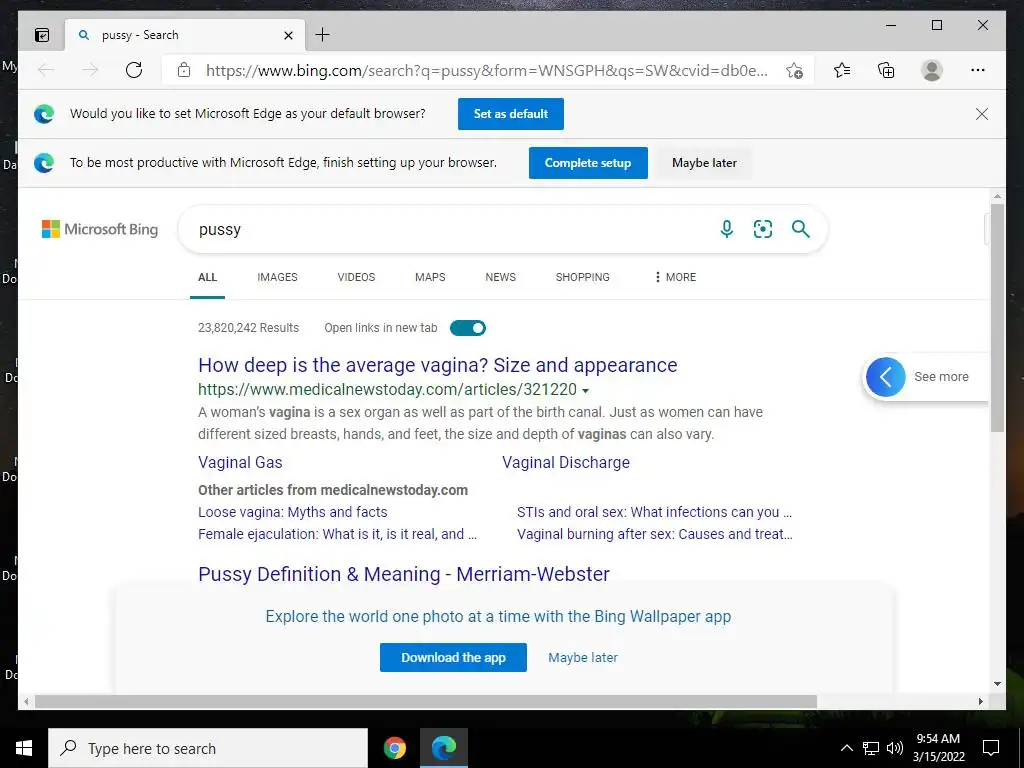
Task: Open the Action Center notifications icon
Action: point(991,748)
